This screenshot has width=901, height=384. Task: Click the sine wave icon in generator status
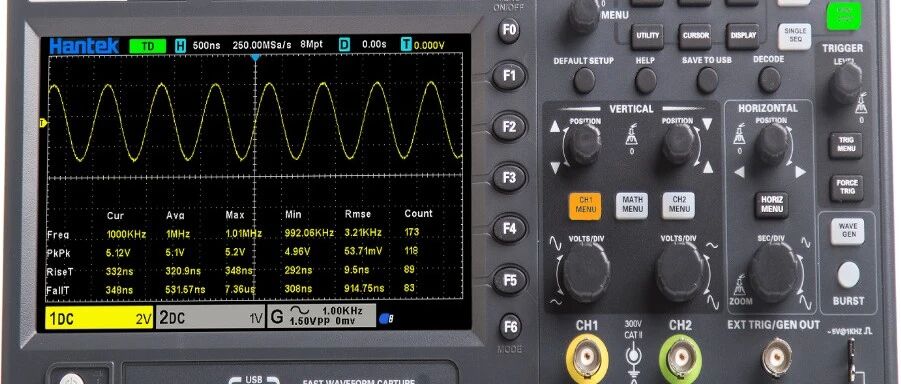pyautogui.click(x=298, y=311)
